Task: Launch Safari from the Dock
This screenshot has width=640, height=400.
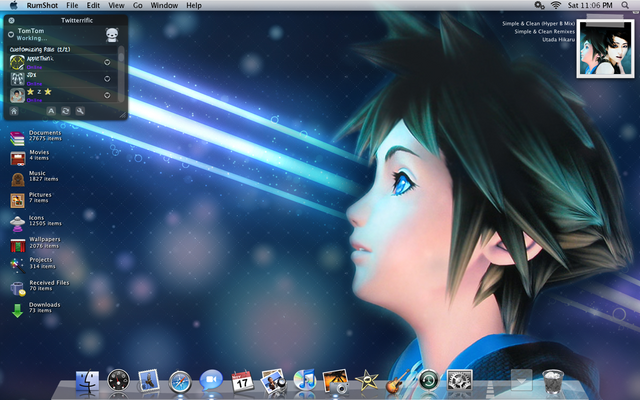Action: click(180, 382)
